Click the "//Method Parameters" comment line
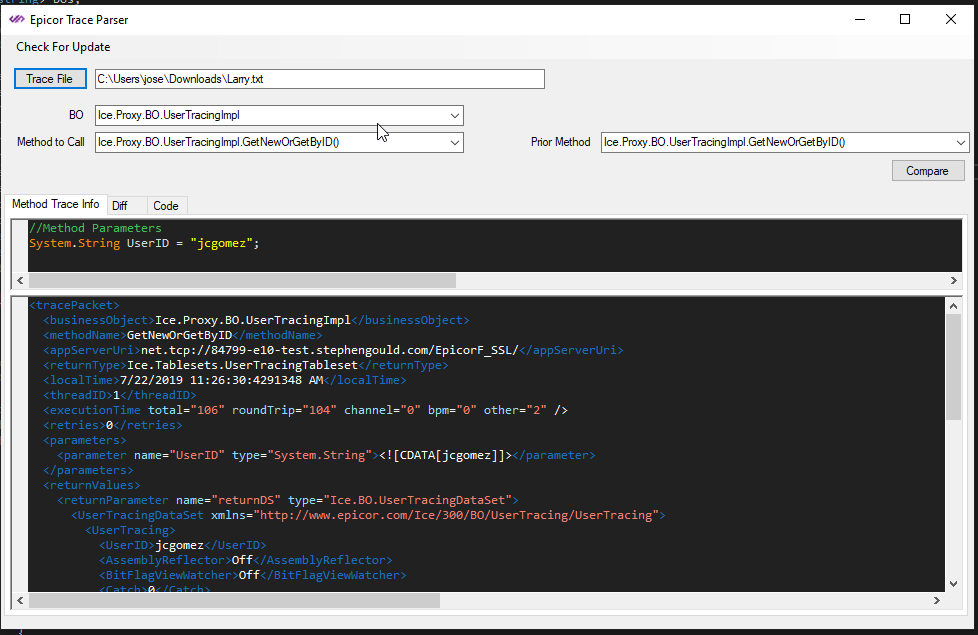Screen dimensions: 978x635 tap(95, 228)
